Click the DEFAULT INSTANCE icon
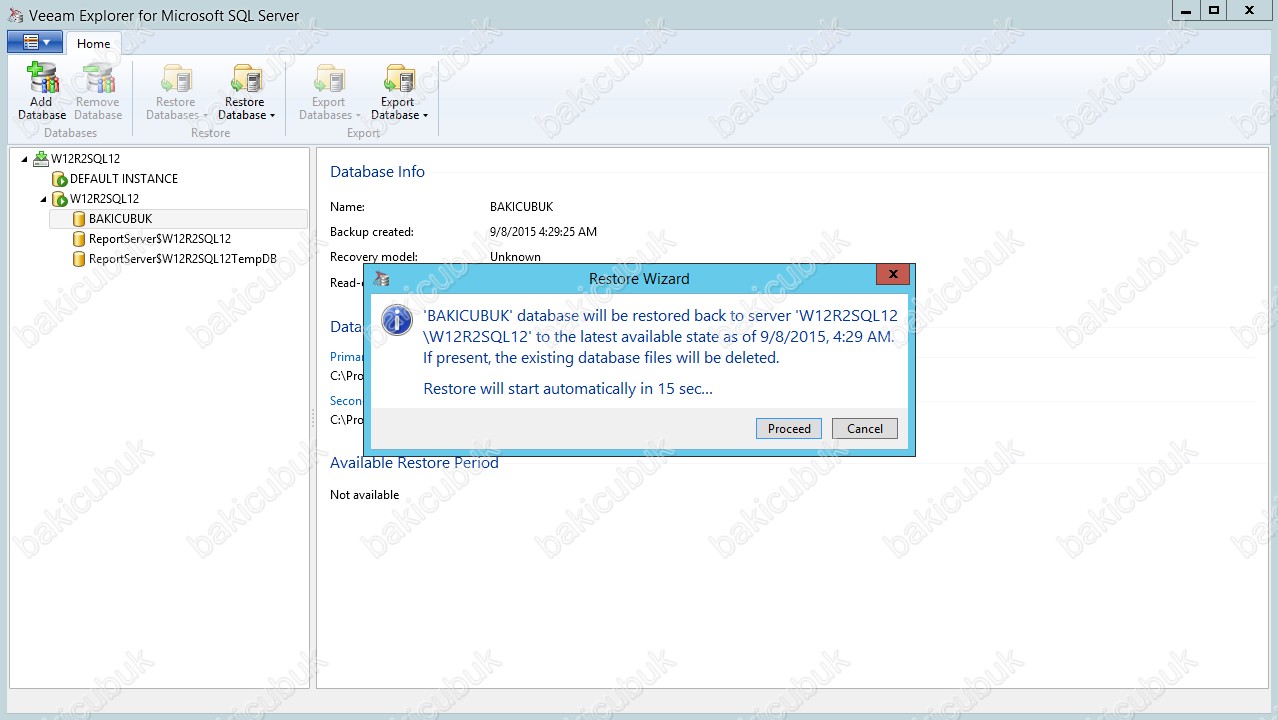The image size is (1278, 720). pyautogui.click(x=60, y=179)
